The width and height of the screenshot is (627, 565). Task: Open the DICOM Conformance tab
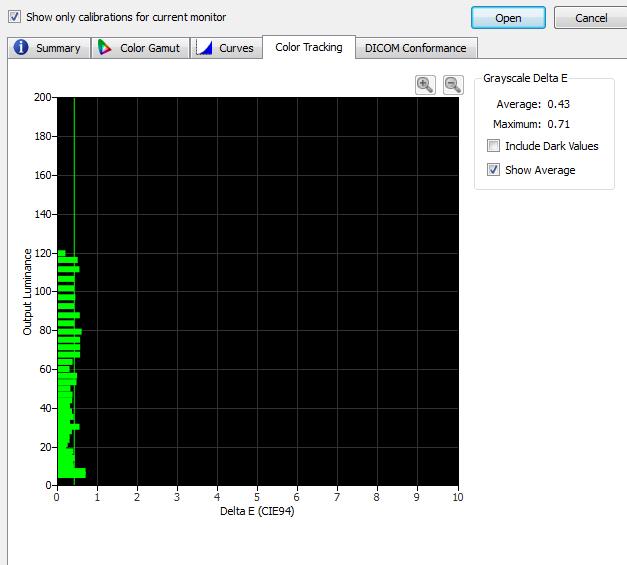[x=416, y=48]
